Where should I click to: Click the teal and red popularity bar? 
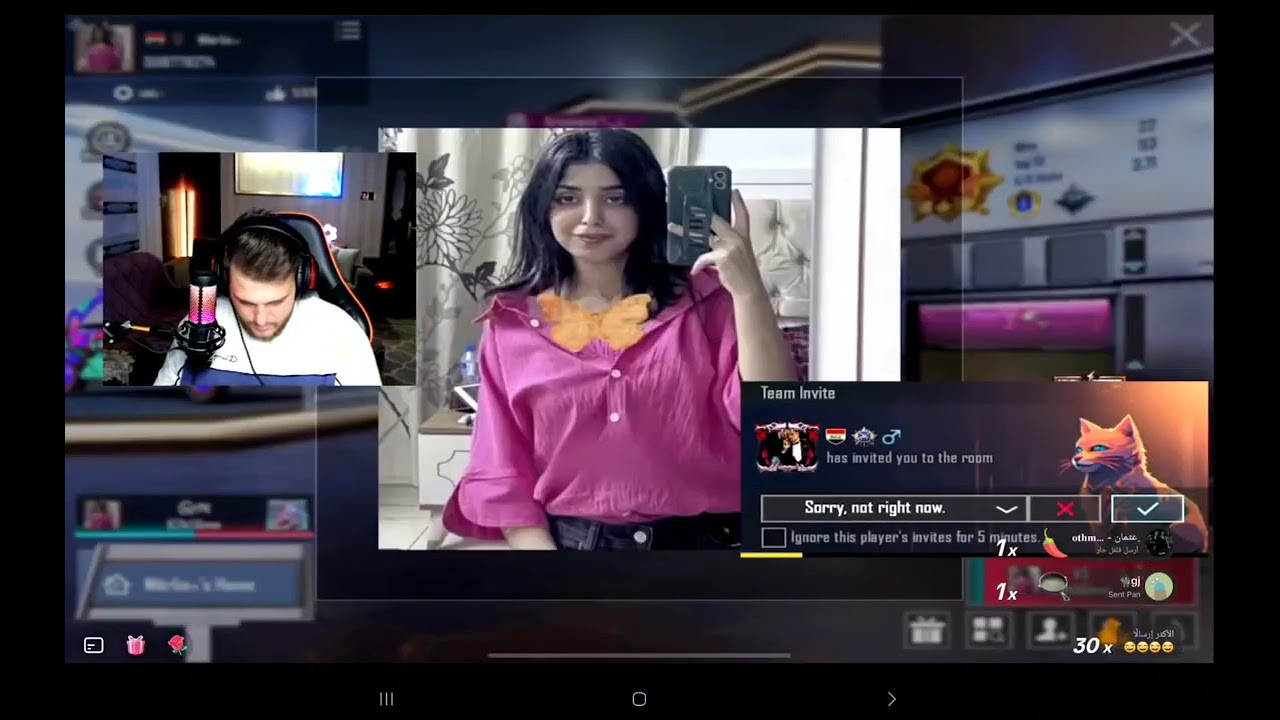194,534
